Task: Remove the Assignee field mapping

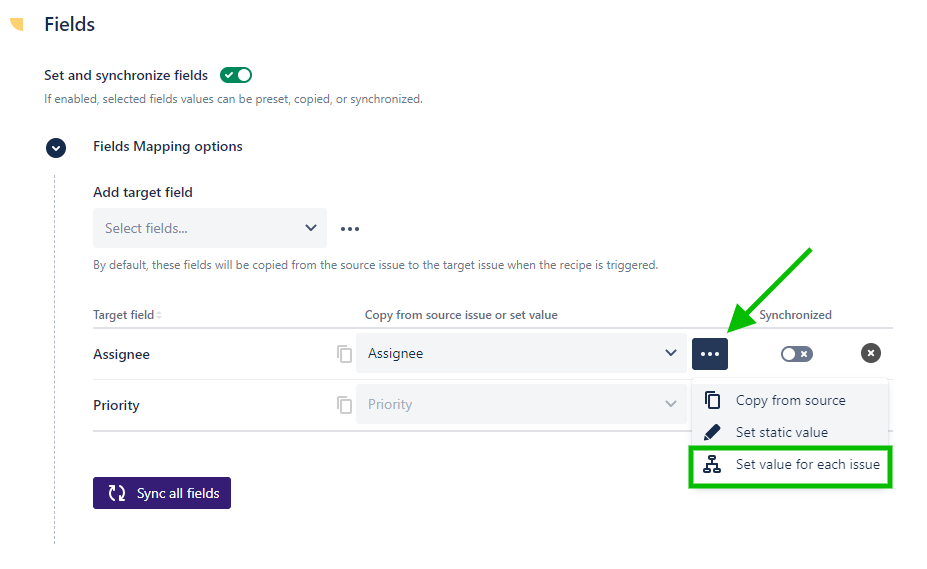Action: point(871,353)
